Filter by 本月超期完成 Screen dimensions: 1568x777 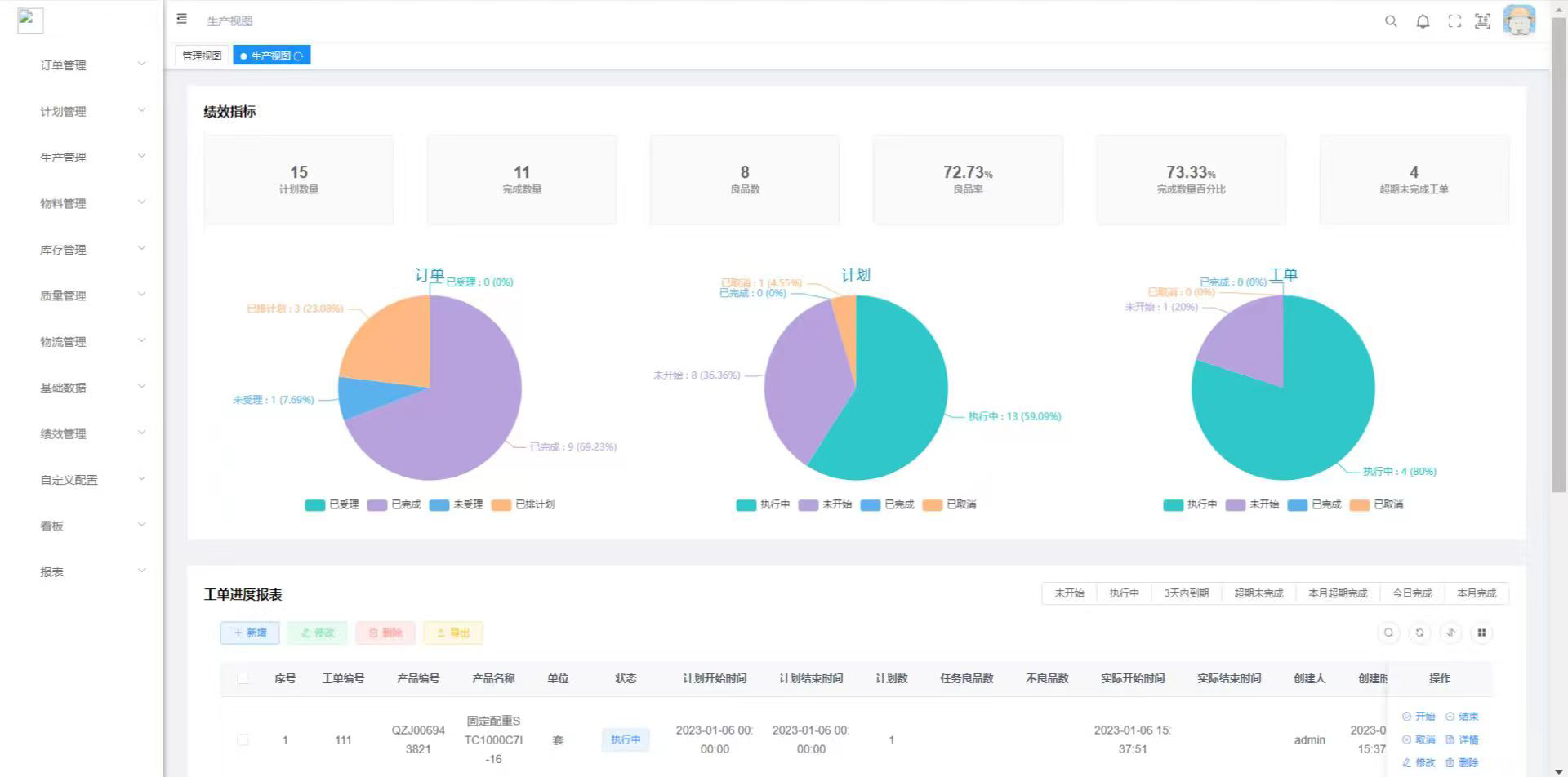(x=1338, y=593)
